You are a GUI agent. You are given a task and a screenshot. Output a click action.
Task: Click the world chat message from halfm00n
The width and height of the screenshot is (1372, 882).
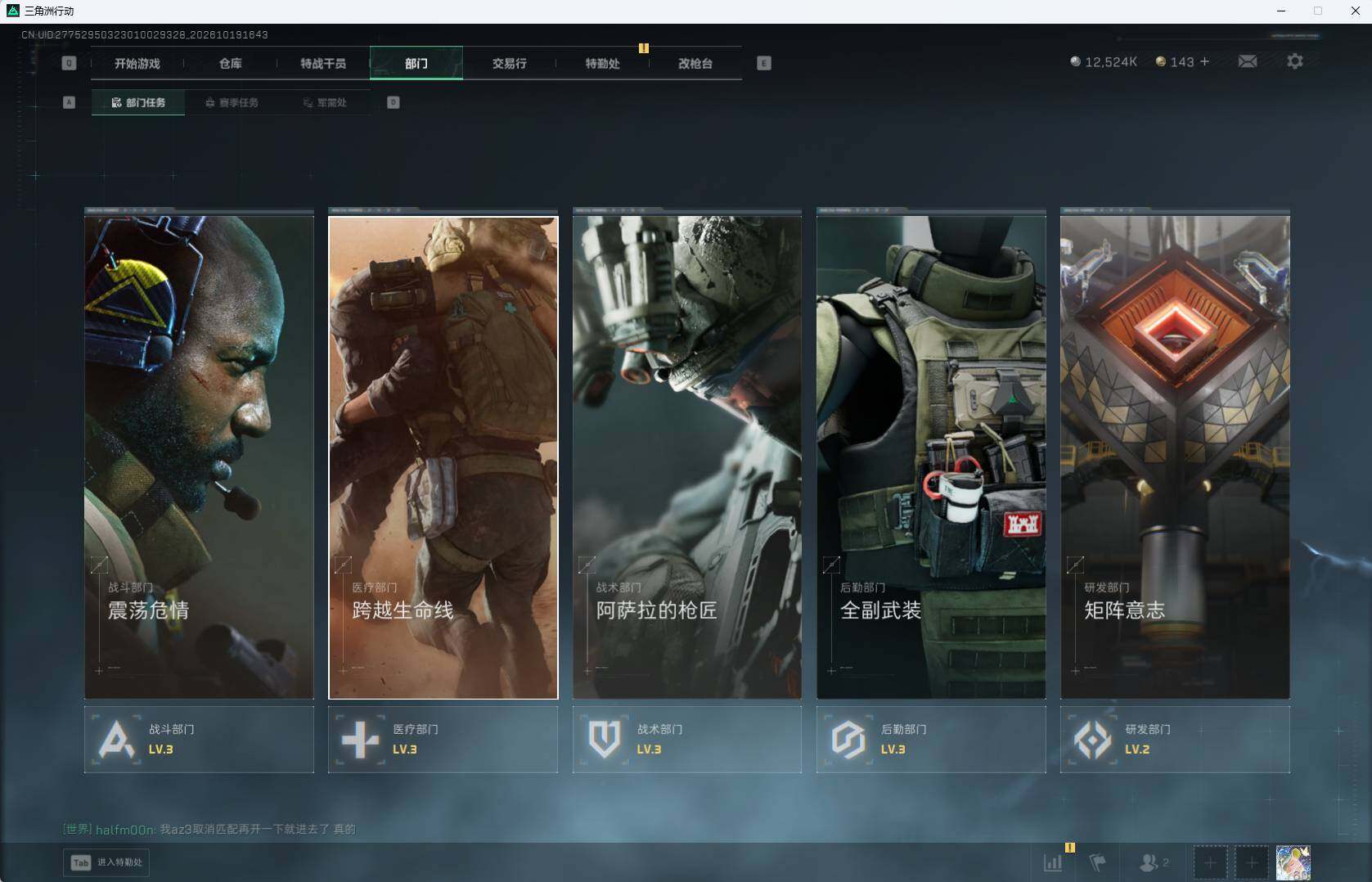click(209, 829)
